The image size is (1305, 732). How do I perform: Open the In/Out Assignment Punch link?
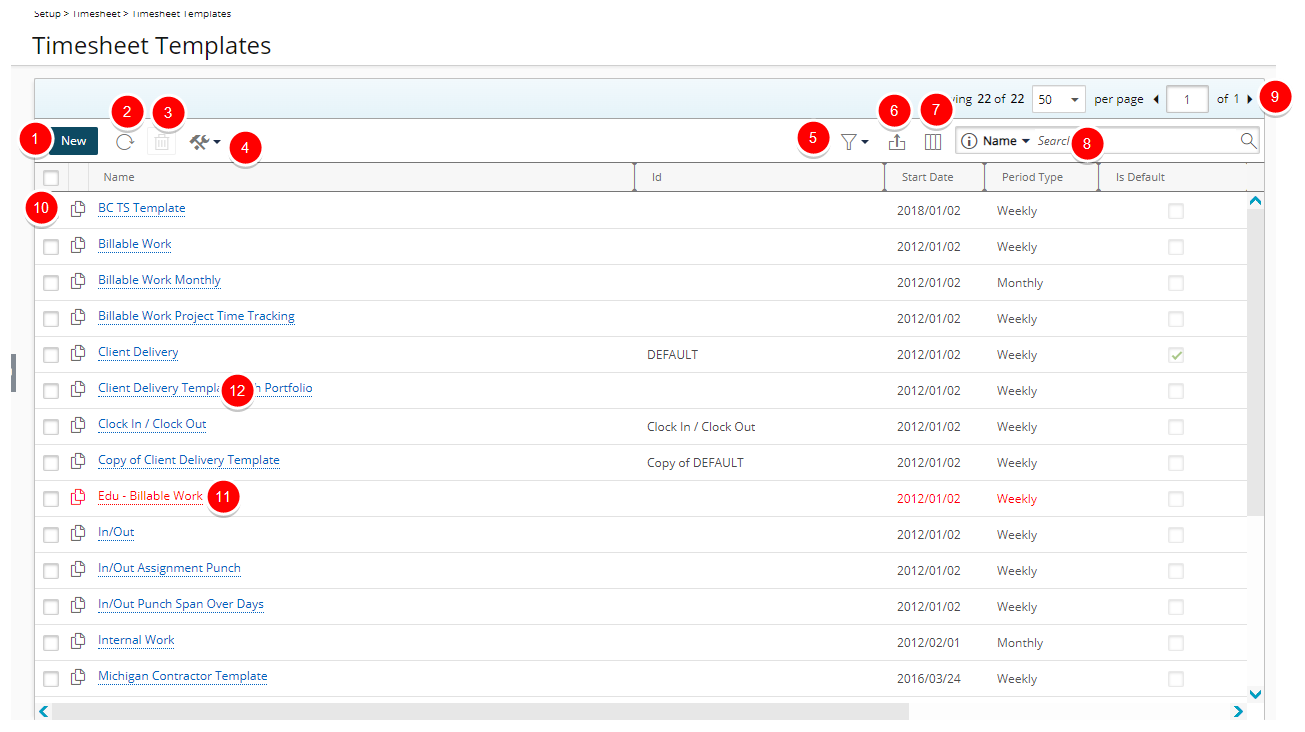point(169,568)
